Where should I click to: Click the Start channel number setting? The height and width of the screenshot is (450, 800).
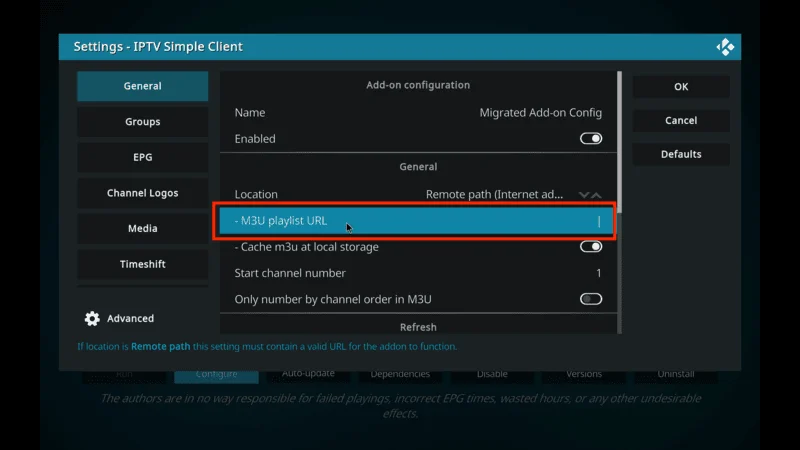point(418,273)
